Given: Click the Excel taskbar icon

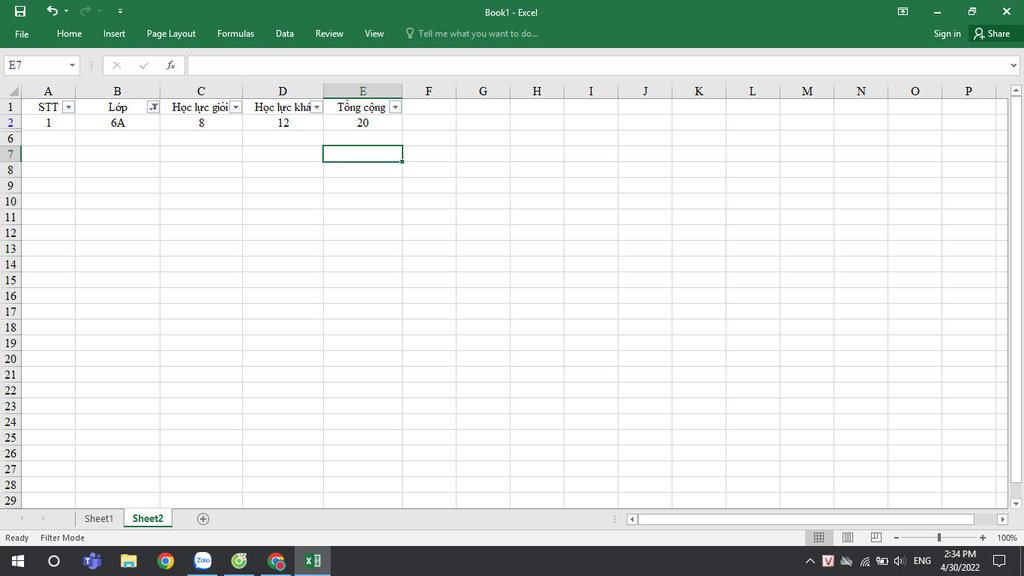Looking at the screenshot, I should coord(312,561).
